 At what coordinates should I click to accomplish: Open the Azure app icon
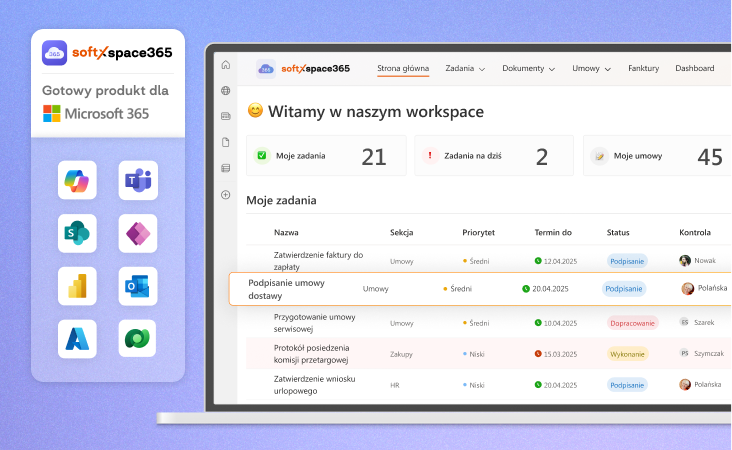pyautogui.click(x=77, y=339)
